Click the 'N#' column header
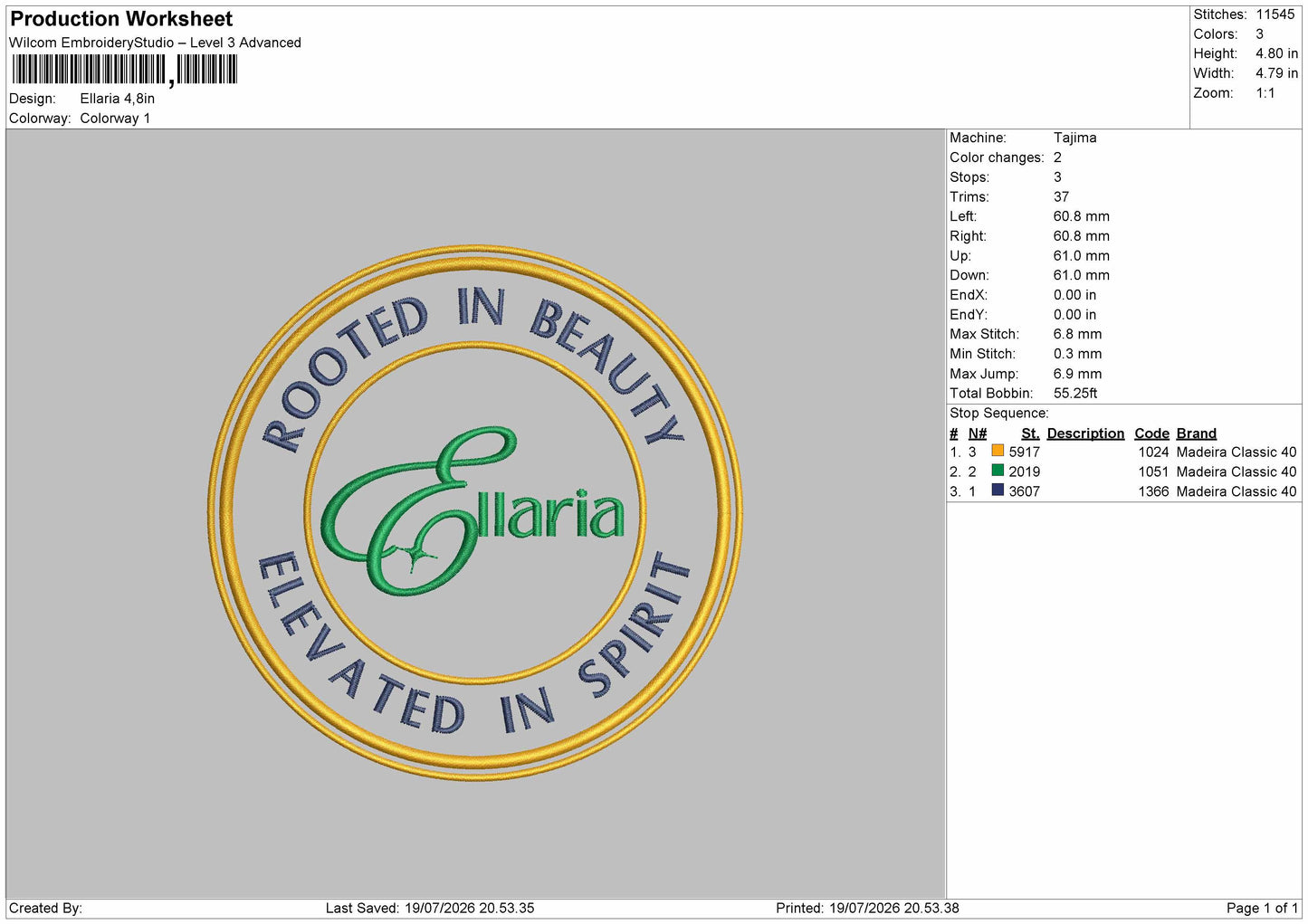Image resolution: width=1308 pixels, height=924 pixels. click(978, 433)
